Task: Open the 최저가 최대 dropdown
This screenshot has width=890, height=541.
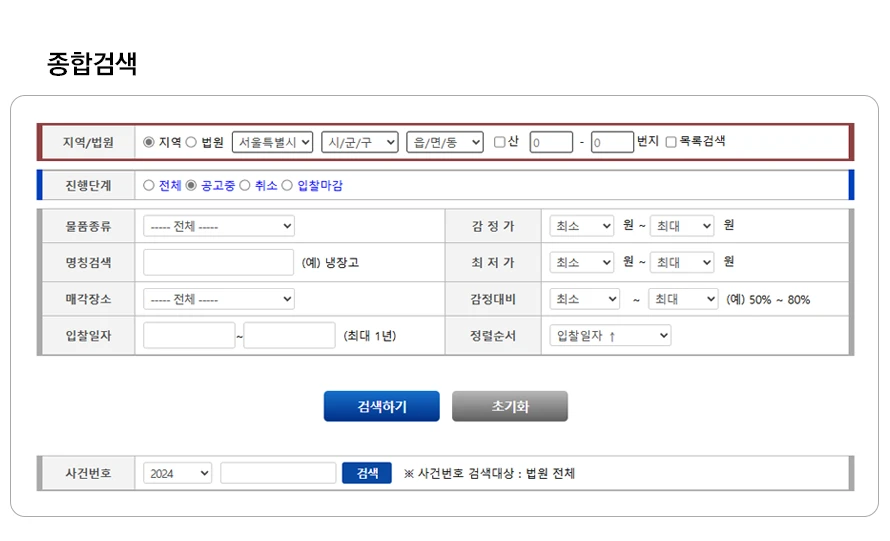Action: point(682,262)
